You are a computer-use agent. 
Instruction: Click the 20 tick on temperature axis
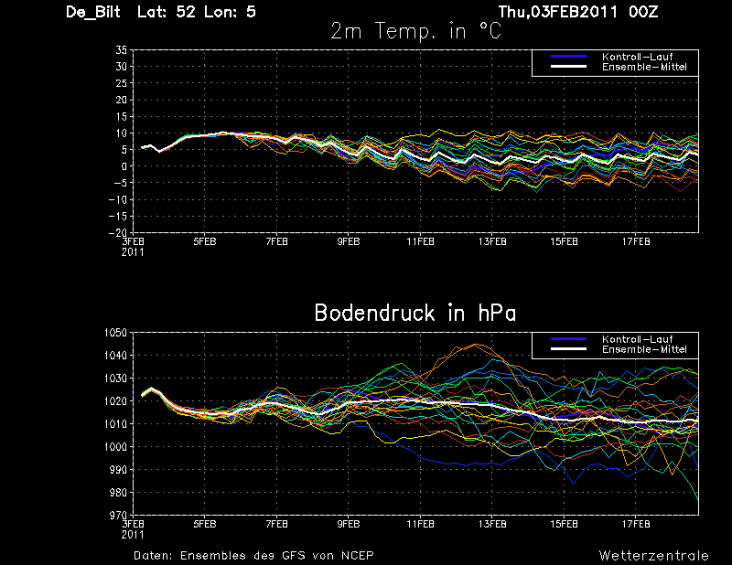[121, 100]
